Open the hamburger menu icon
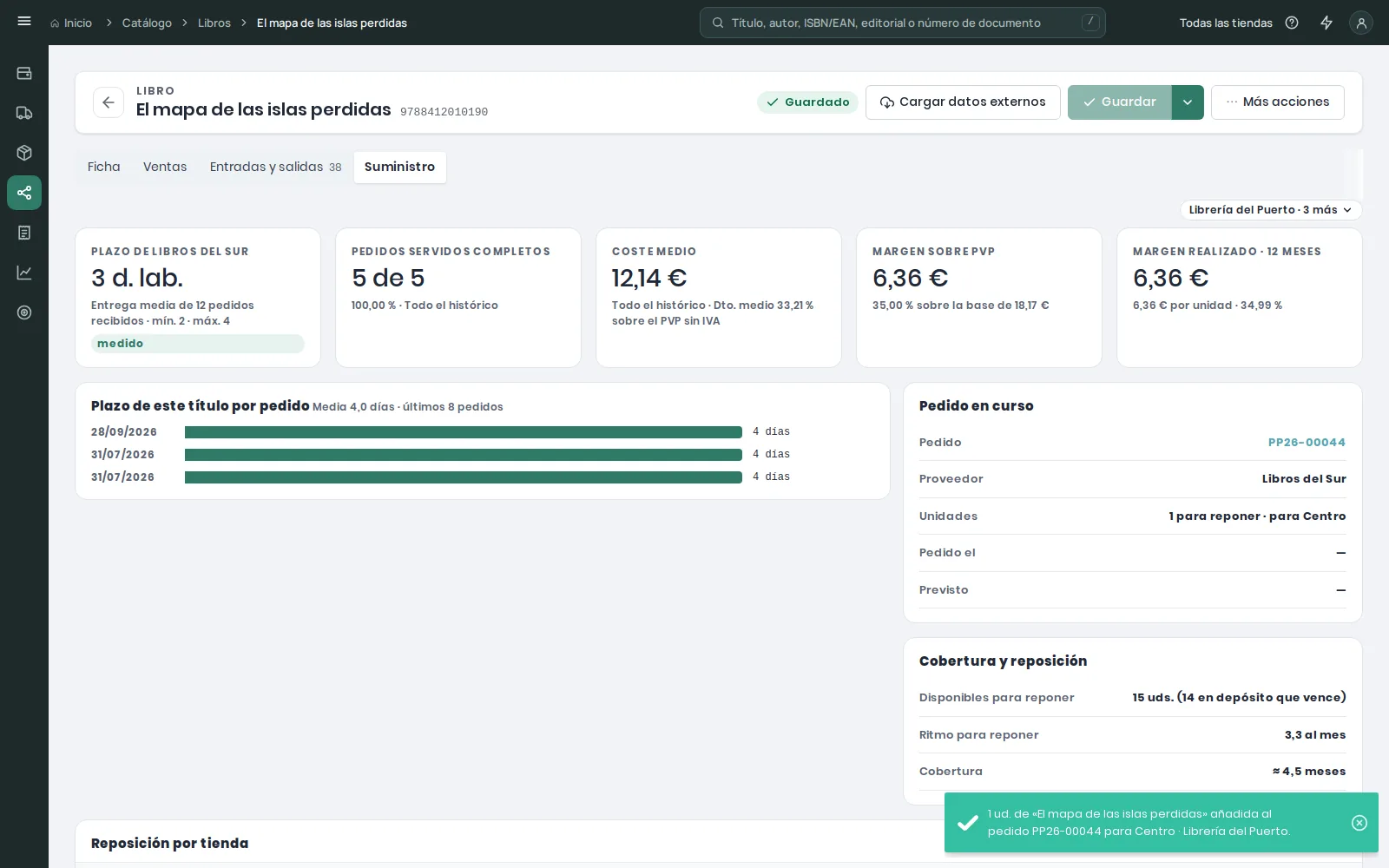The height and width of the screenshot is (868, 1389). point(24,22)
